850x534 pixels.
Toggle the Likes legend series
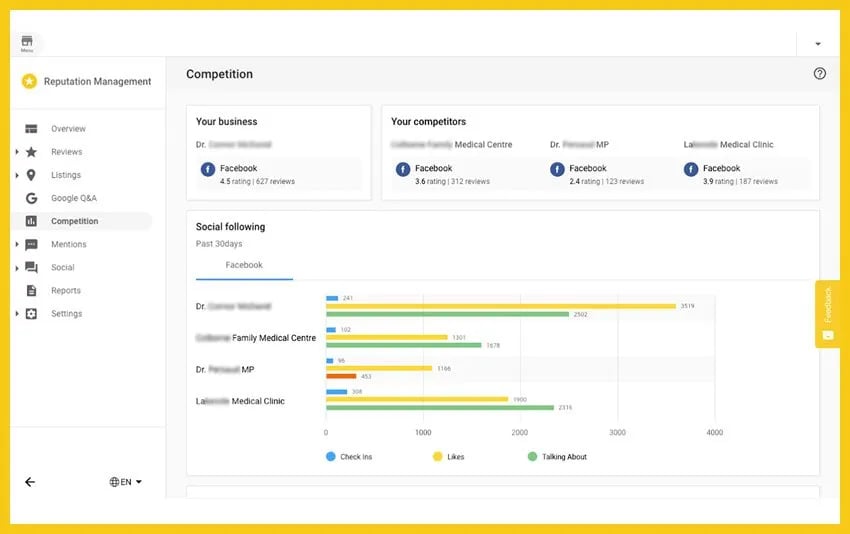(447, 457)
